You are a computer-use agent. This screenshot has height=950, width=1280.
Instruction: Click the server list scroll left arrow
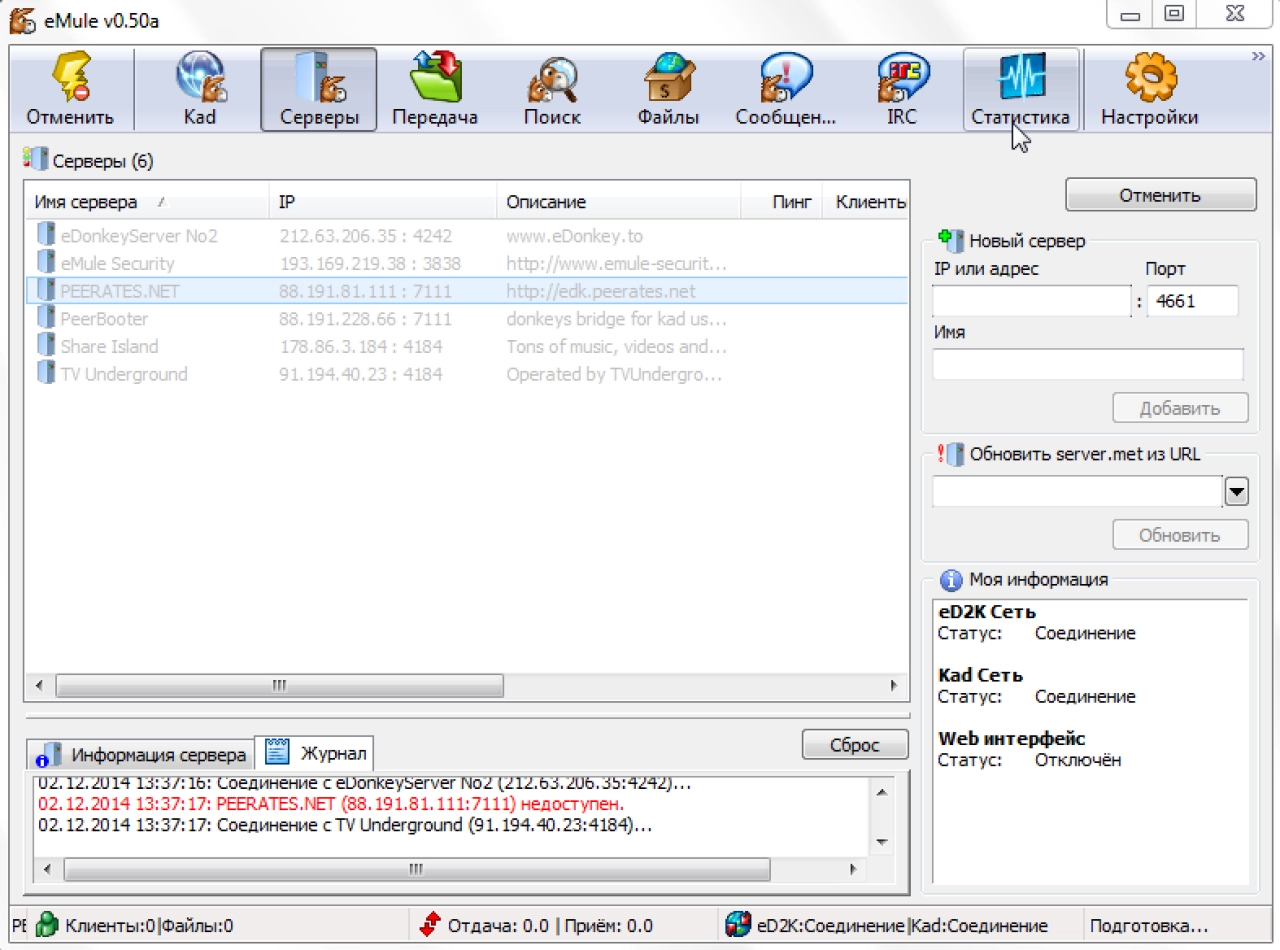click(39, 685)
